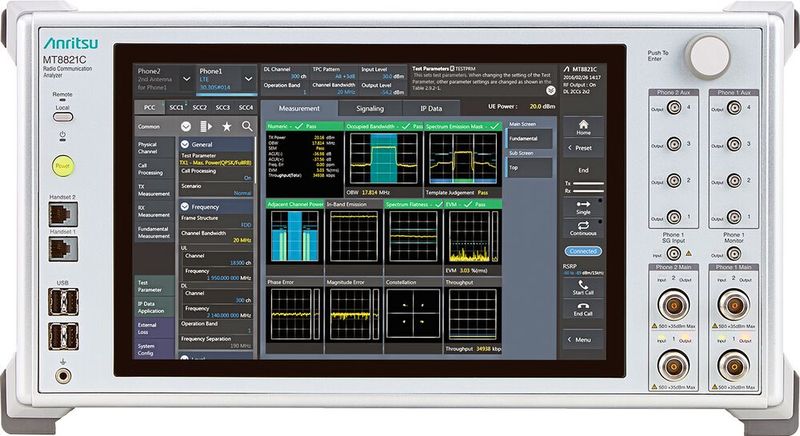Switch to the Signaling tab

370,108
